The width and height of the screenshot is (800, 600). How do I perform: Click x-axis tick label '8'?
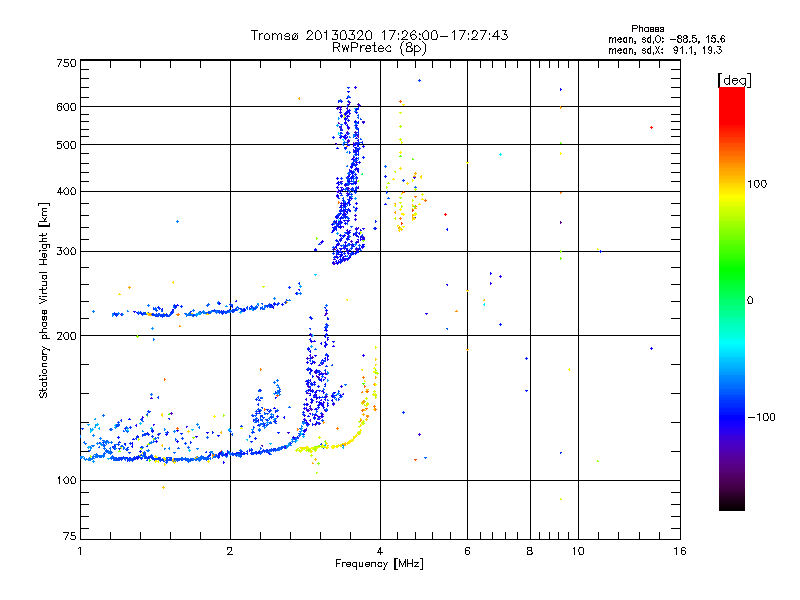pos(530,551)
